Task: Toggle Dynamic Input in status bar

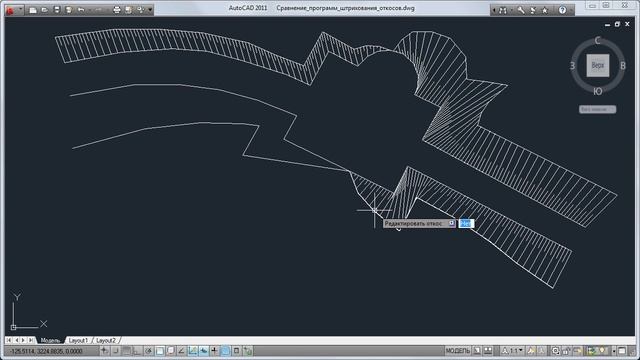Action: coord(203,351)
